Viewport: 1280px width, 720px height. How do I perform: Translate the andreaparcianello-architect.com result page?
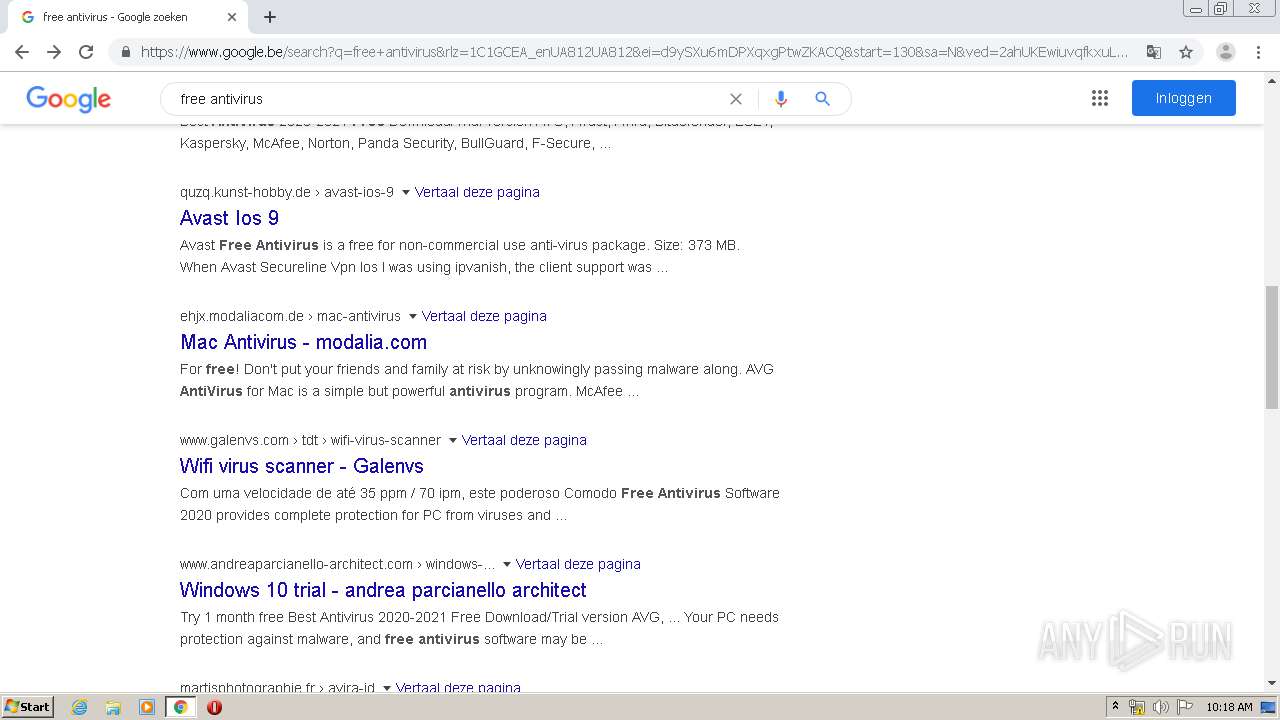tap(578, 564)
